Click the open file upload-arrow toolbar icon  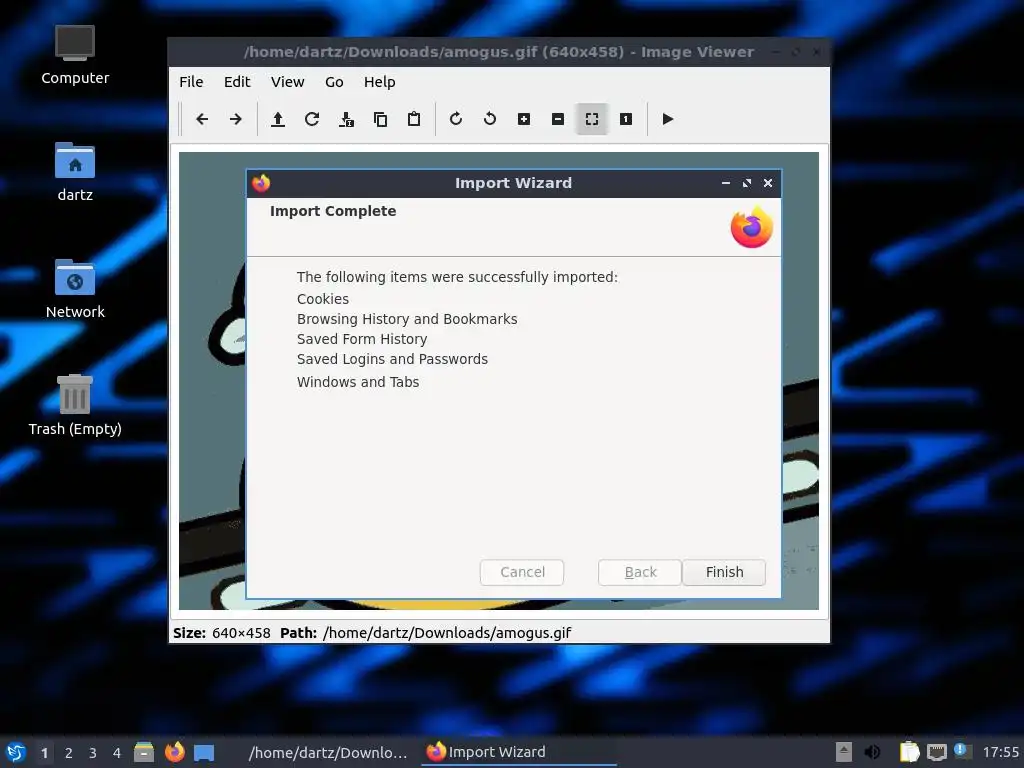click(x=278, y=119)
